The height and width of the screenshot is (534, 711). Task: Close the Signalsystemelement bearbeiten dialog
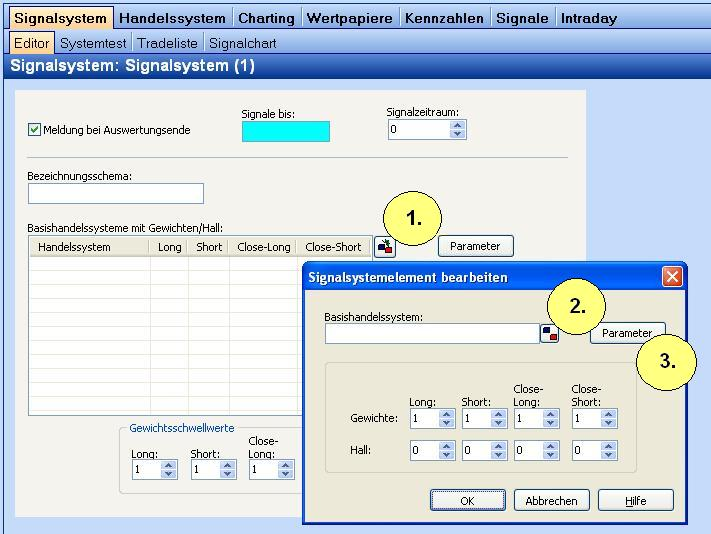pos(672,277)
